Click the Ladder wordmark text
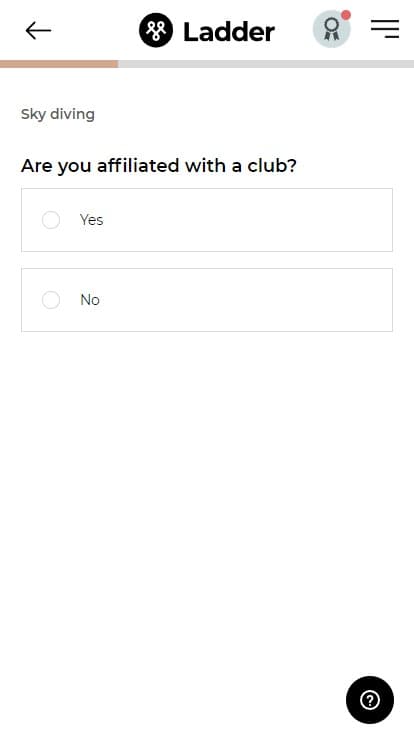This screenshot has width=414, height=736. [x=229, y=31]
